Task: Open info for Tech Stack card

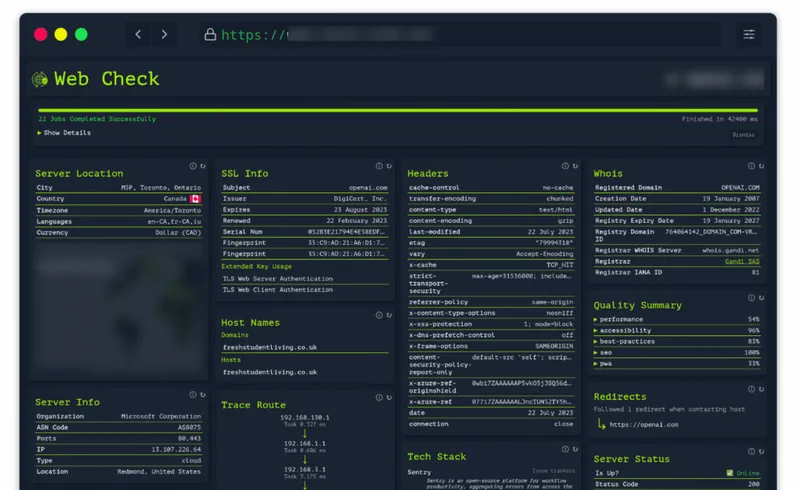Action: (565, 449)
